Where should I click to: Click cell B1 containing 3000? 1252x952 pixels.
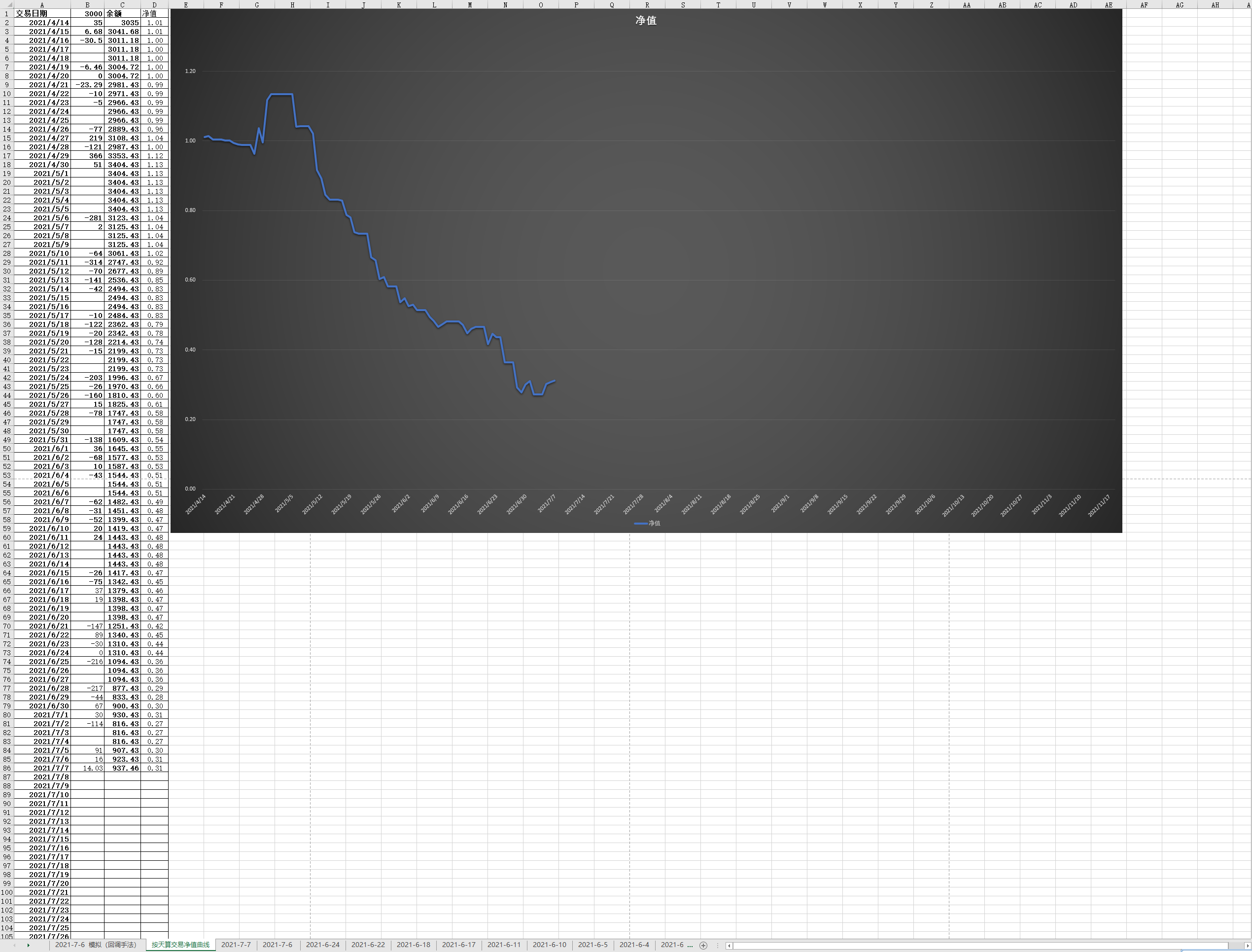[87, 14]
